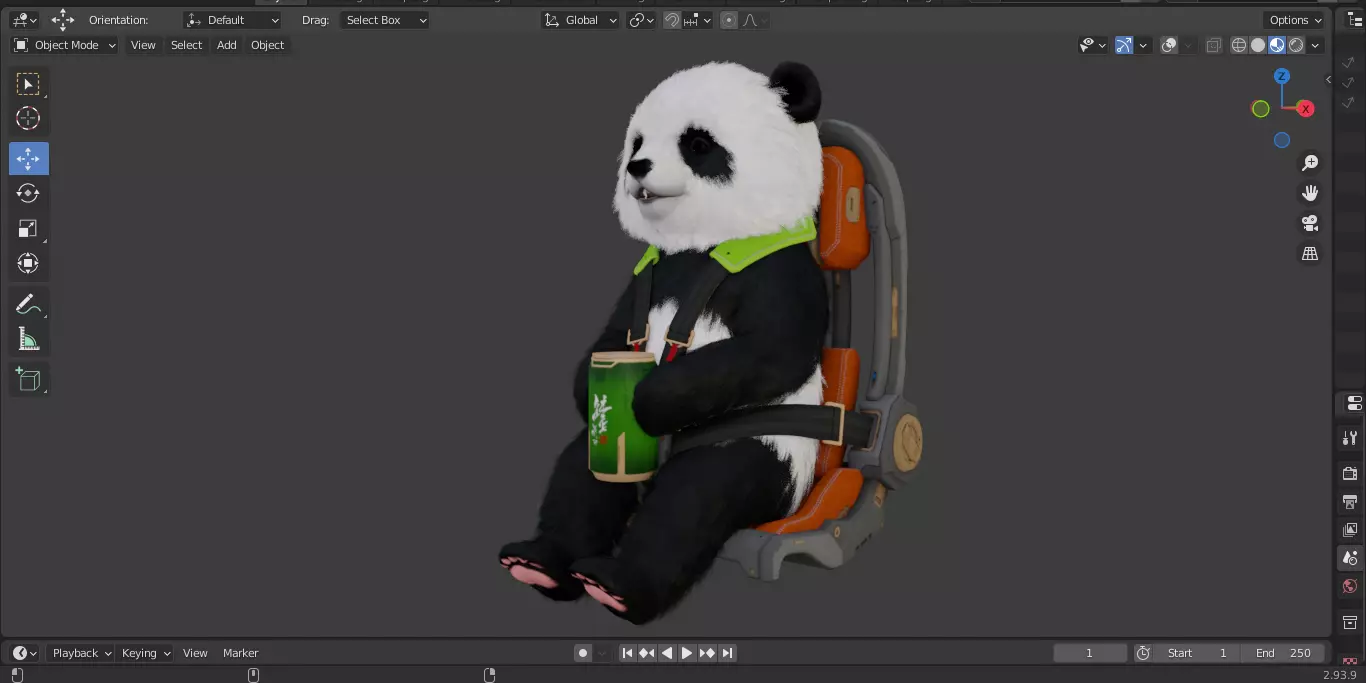Image resolution: width=1366 pixels, height=683 pixels.
Task: Pick the Rotate tool
Action: tap(28, 193)
